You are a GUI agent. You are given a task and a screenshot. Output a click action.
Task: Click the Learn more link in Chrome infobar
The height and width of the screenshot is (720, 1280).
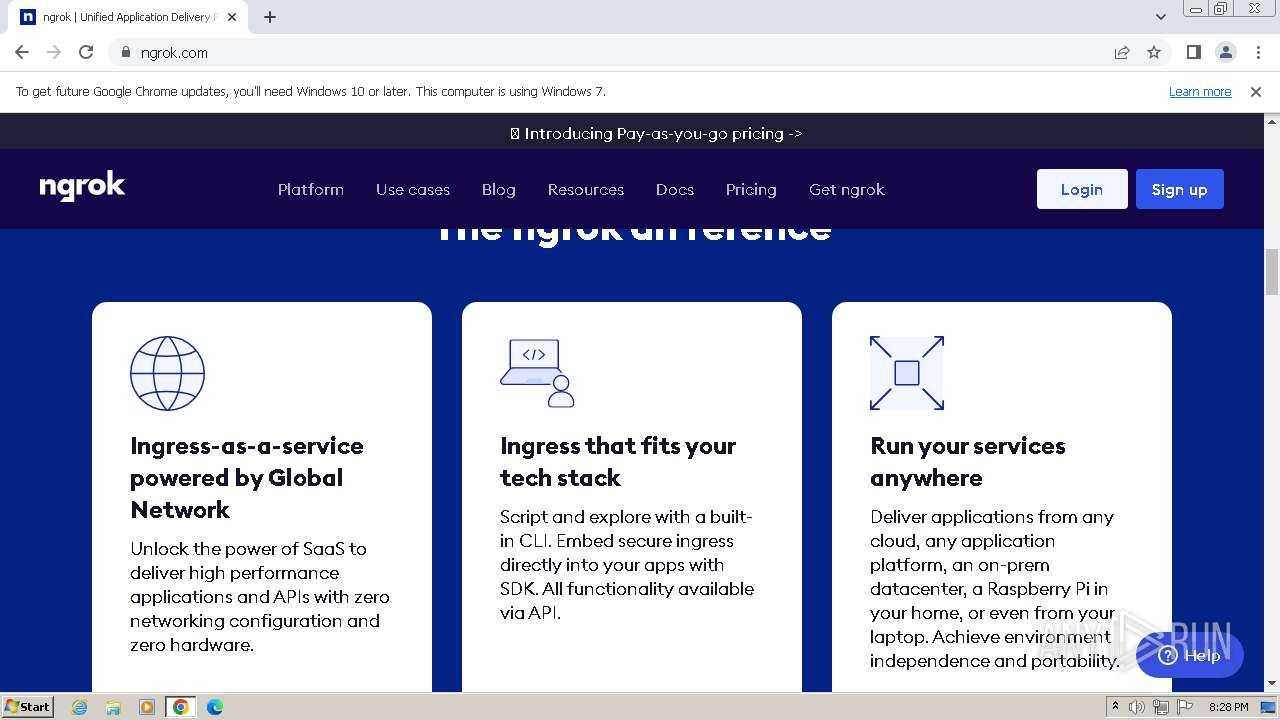pyautogui.click(x=1200, y=91)
